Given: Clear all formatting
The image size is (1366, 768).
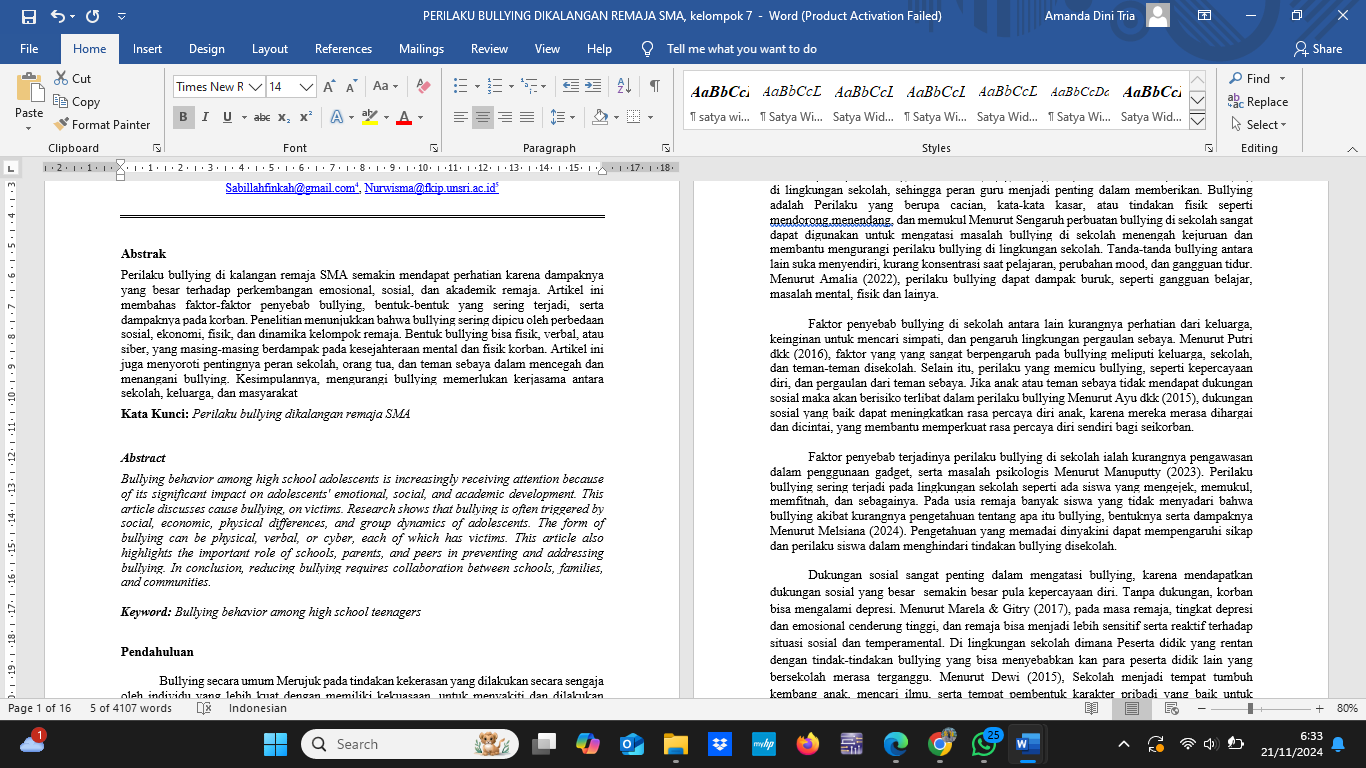Looking at the screenshot, I should click(422, 86).
